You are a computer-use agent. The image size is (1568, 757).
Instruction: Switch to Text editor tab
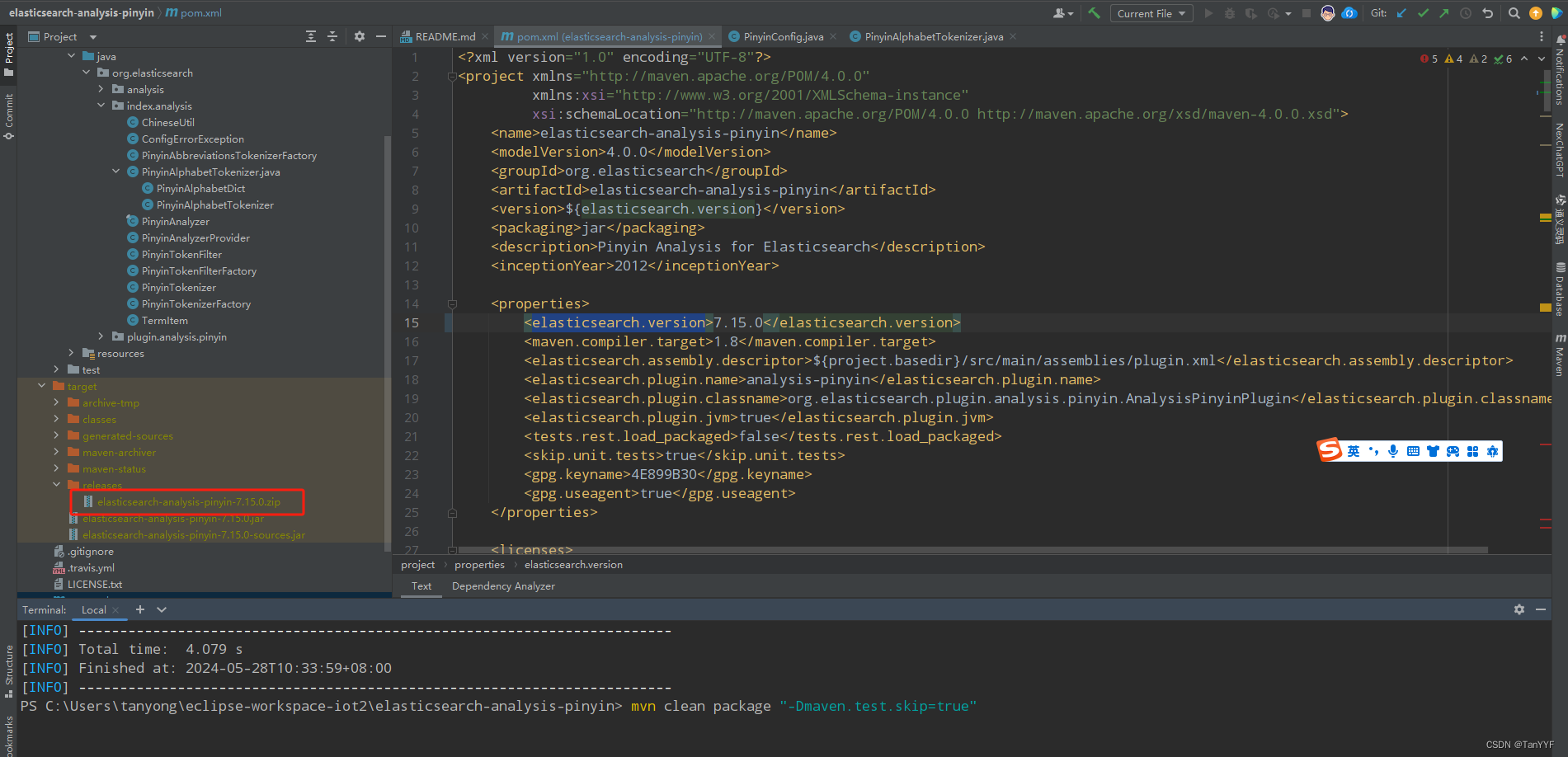(421, 586)
